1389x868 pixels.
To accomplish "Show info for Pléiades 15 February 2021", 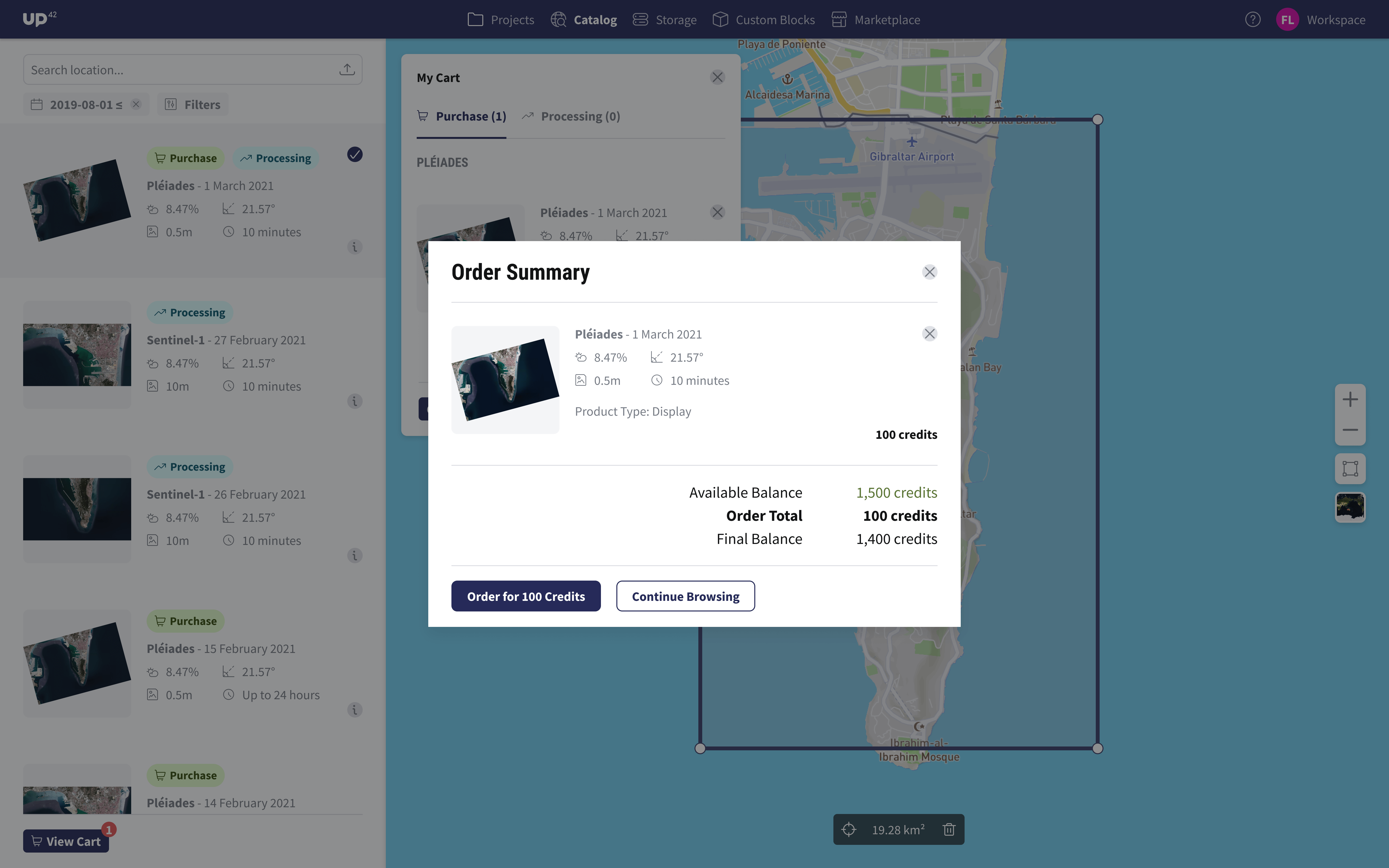I will (355, 710).
